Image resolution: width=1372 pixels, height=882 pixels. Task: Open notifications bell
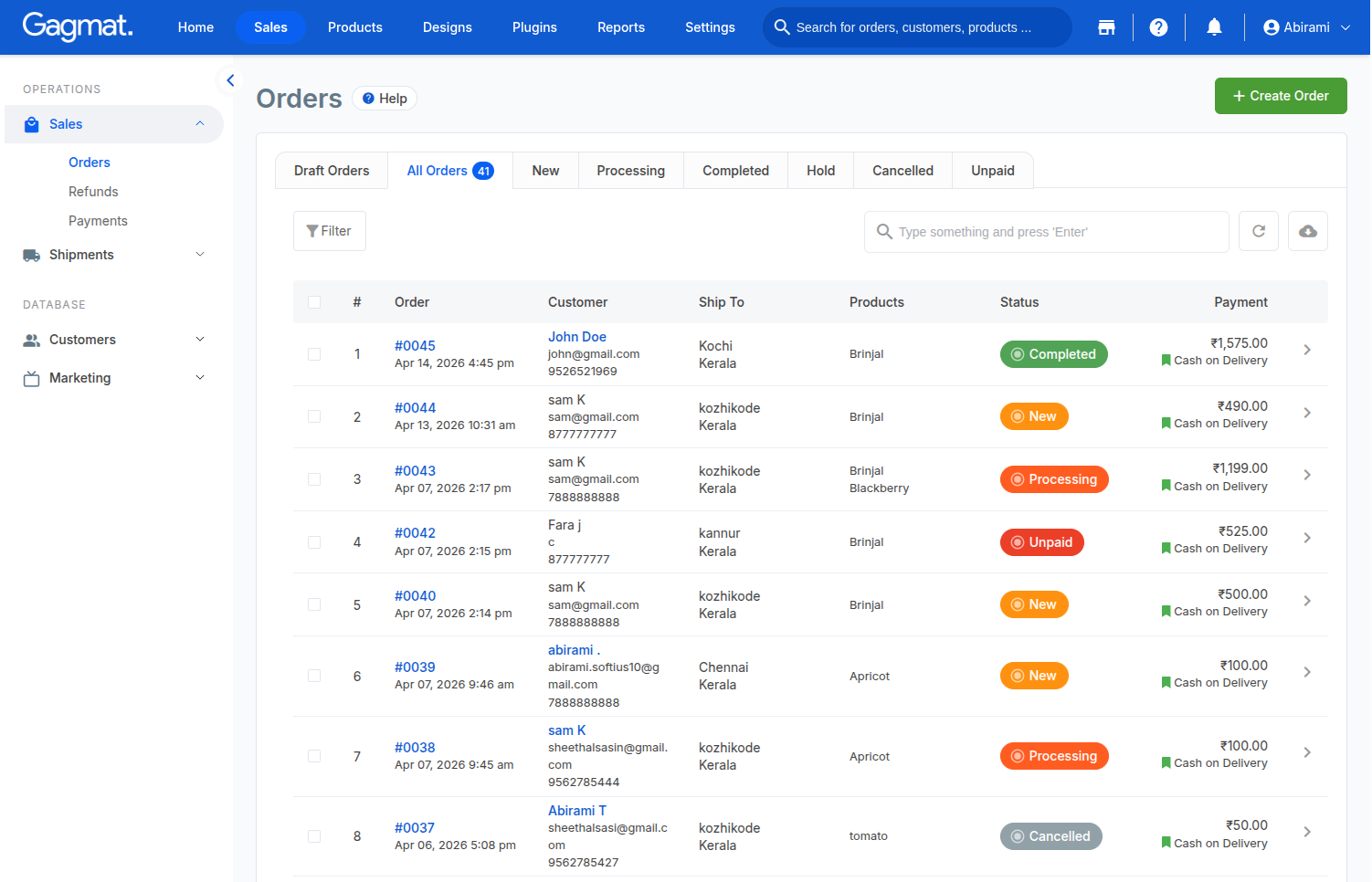[1214, 27]
